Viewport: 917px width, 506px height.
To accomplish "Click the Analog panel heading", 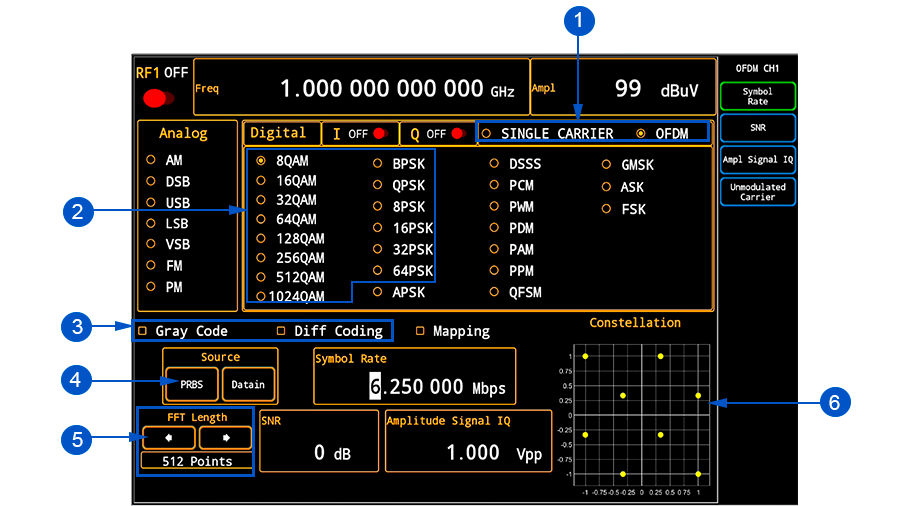I will pos(183,133).
